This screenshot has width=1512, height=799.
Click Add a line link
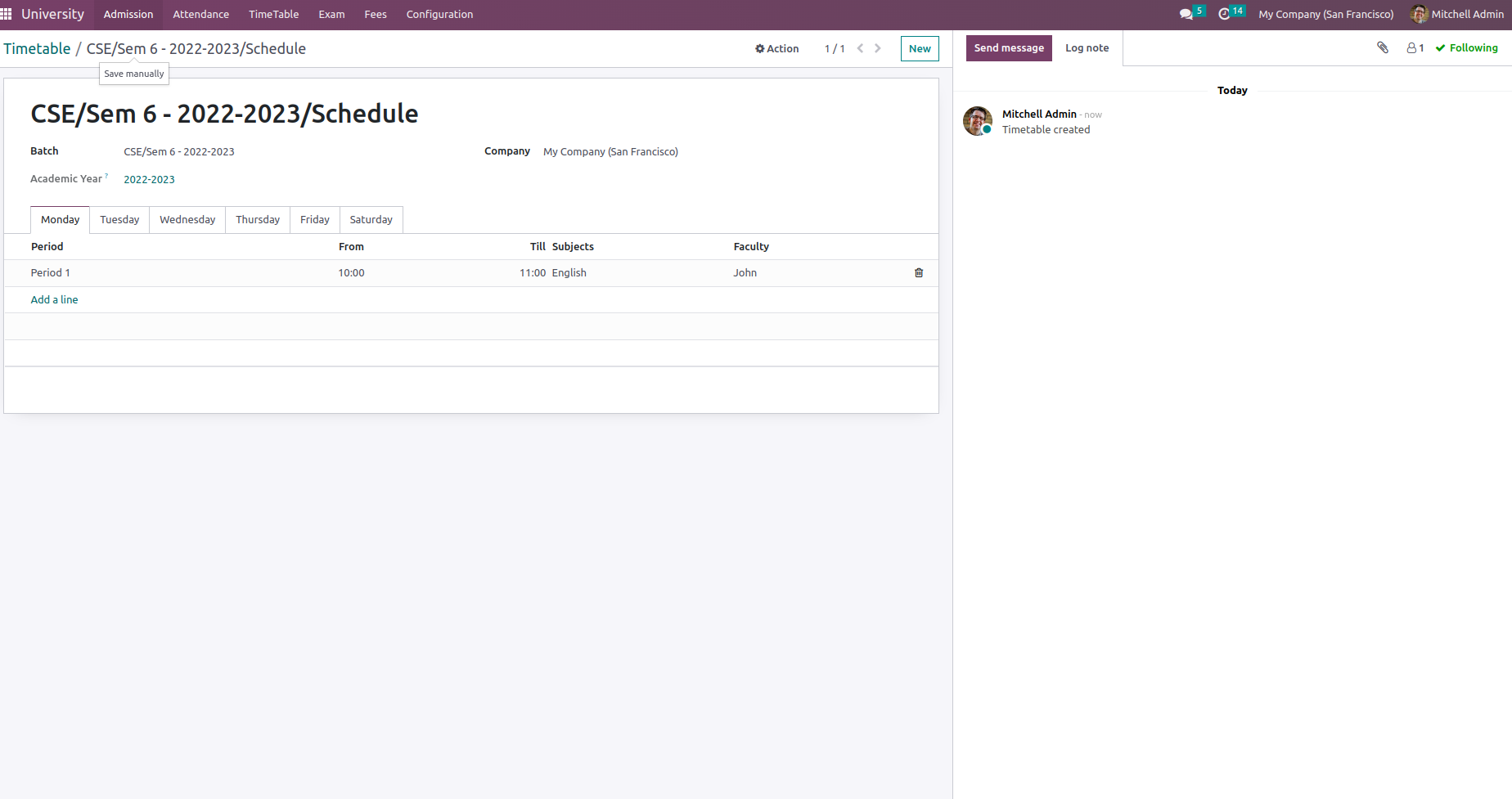(x=55, y=300)
